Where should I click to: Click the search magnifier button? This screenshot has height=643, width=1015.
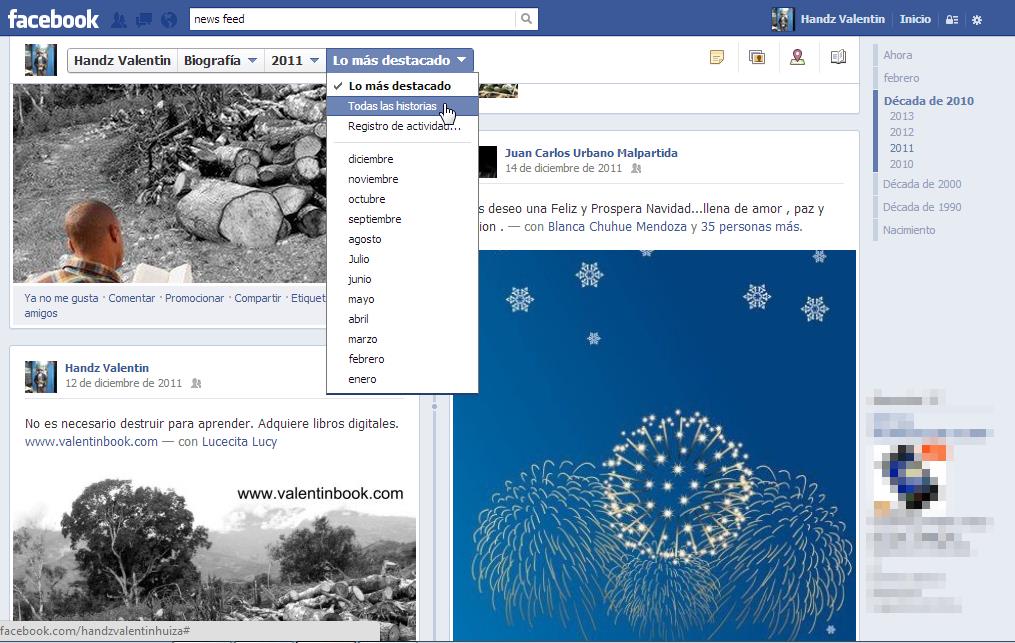coord(526,19)
